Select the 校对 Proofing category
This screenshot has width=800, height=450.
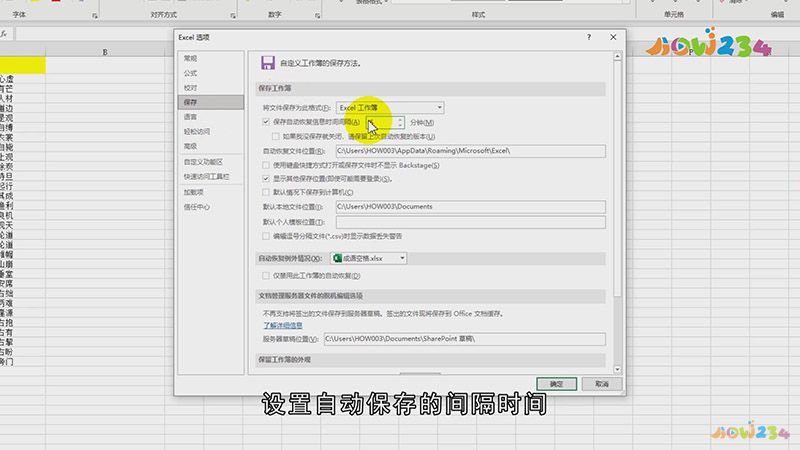click(211, 88)
